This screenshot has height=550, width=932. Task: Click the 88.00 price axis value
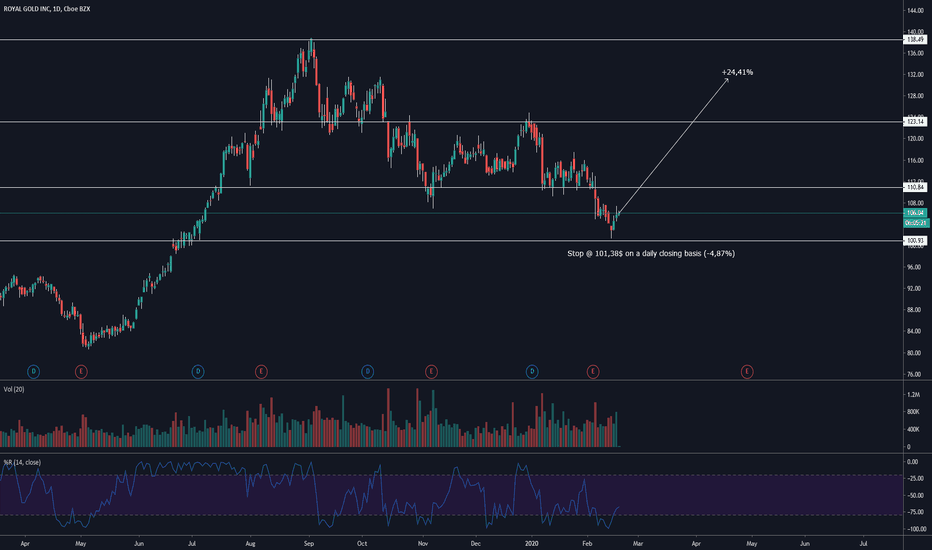tap(914, 310)
